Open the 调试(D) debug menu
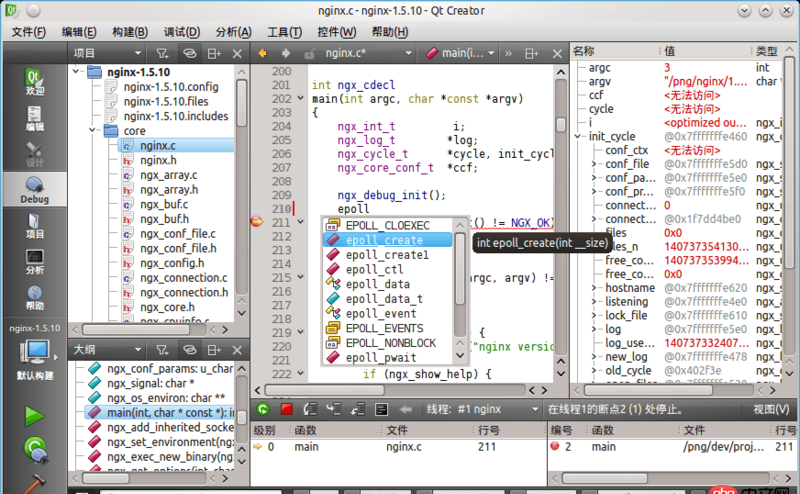800x494 pixels. click(181, 32)
